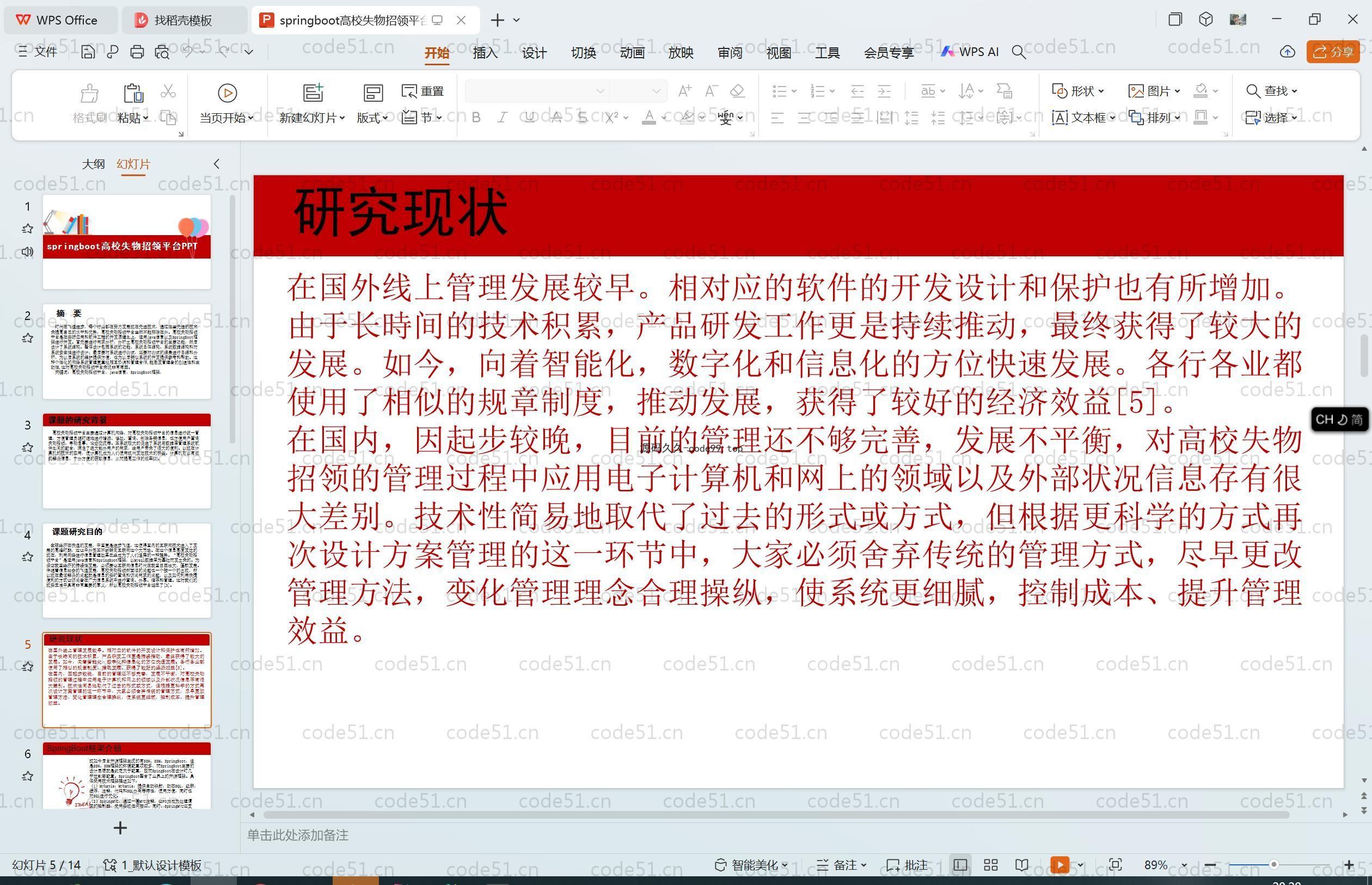Viewport: 1372px width, 885px height.
Task: Click the Fit Slide to Window icon
Action: [1115, 865]
